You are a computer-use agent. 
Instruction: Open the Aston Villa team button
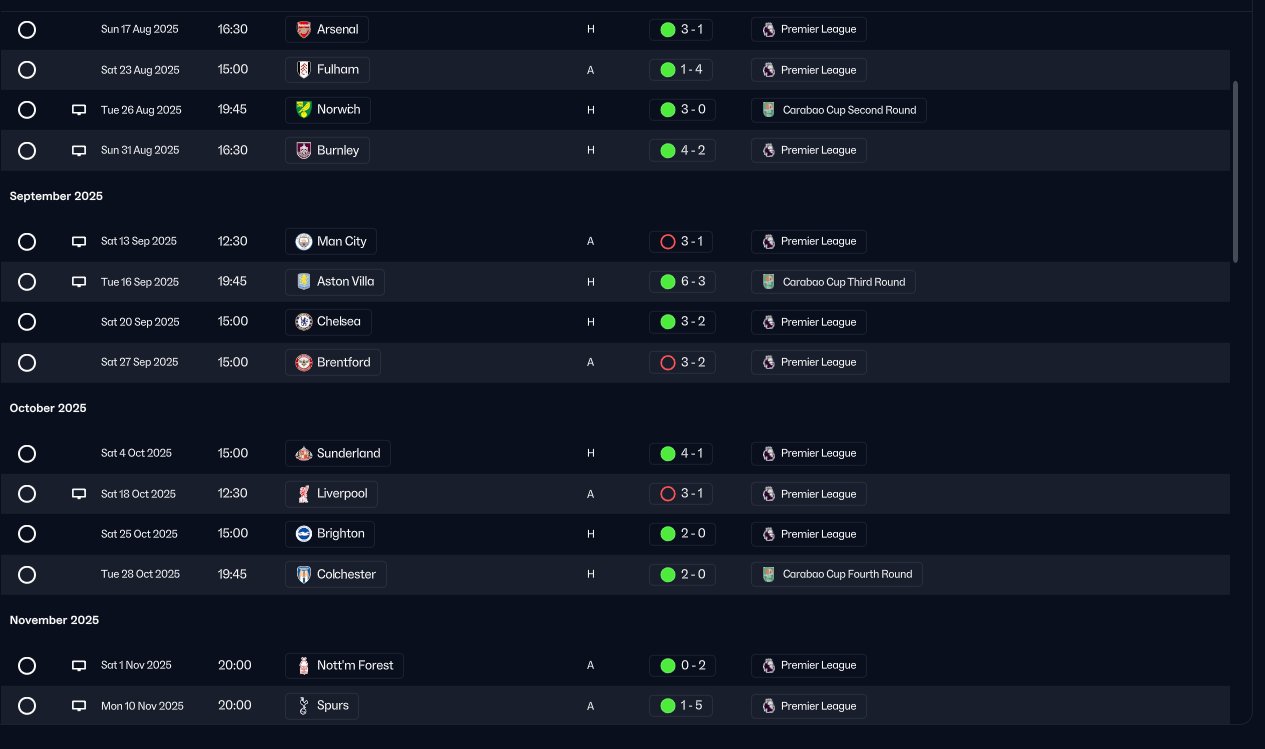pyautogui.click(x=335, y=282)
